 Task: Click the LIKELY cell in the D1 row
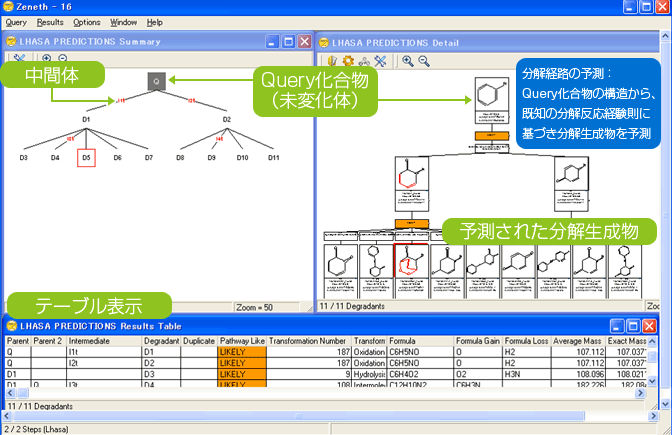click(x=242, y=352)
